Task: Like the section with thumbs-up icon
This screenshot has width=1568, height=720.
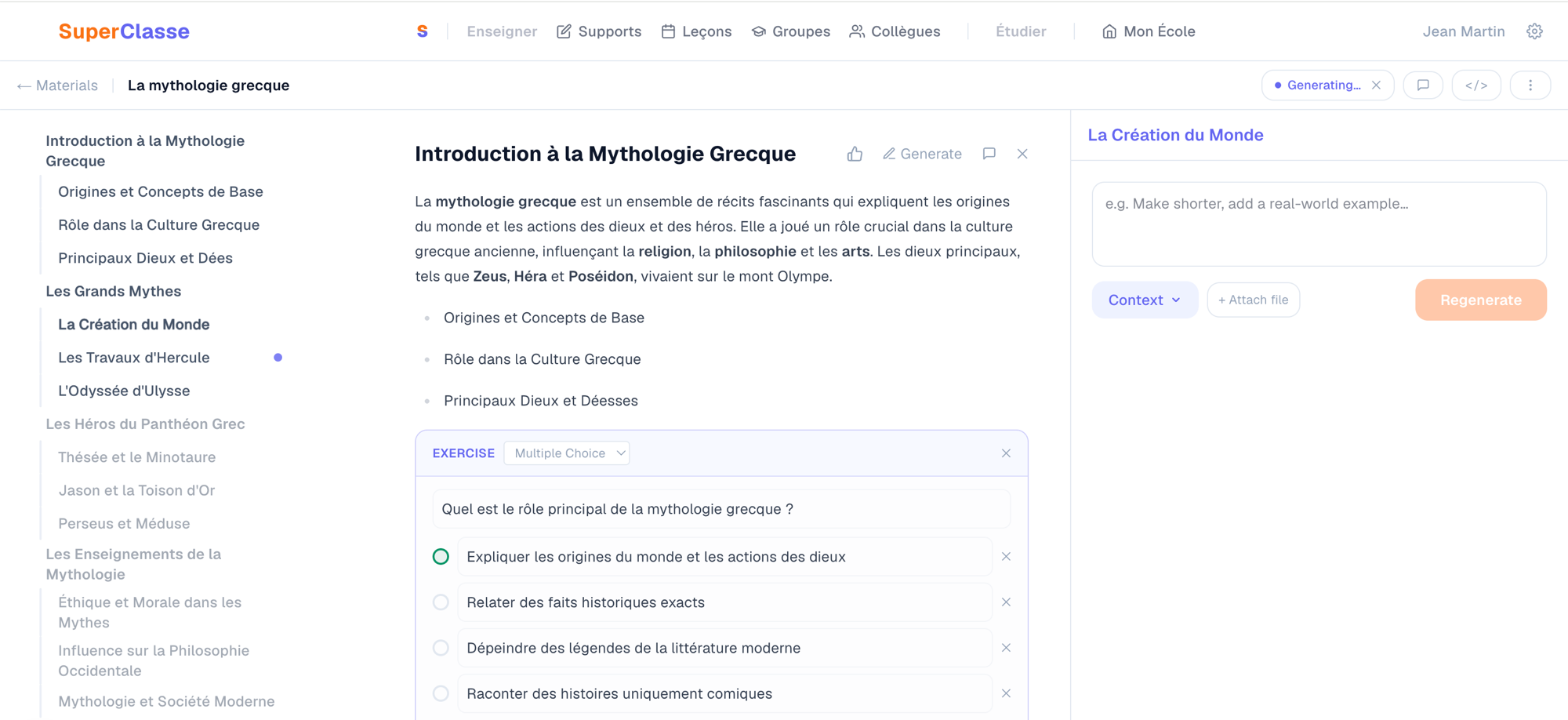Action: 855,154
